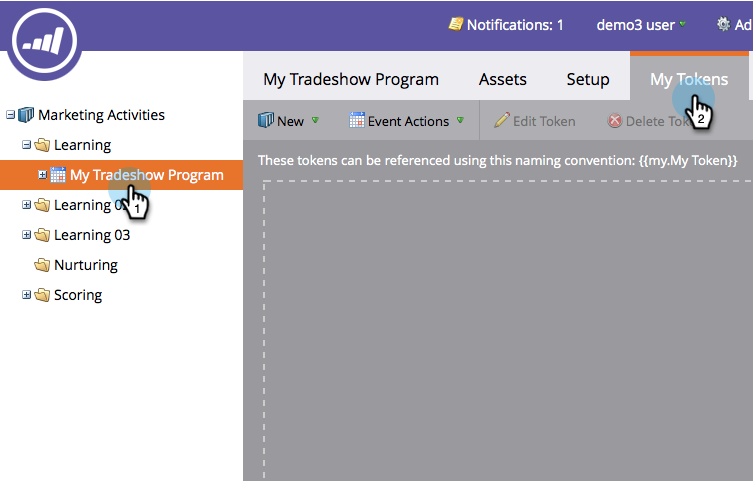754x481 pixels.
Task: Click the Notifications note icon
Action: [x=455, y=24]
